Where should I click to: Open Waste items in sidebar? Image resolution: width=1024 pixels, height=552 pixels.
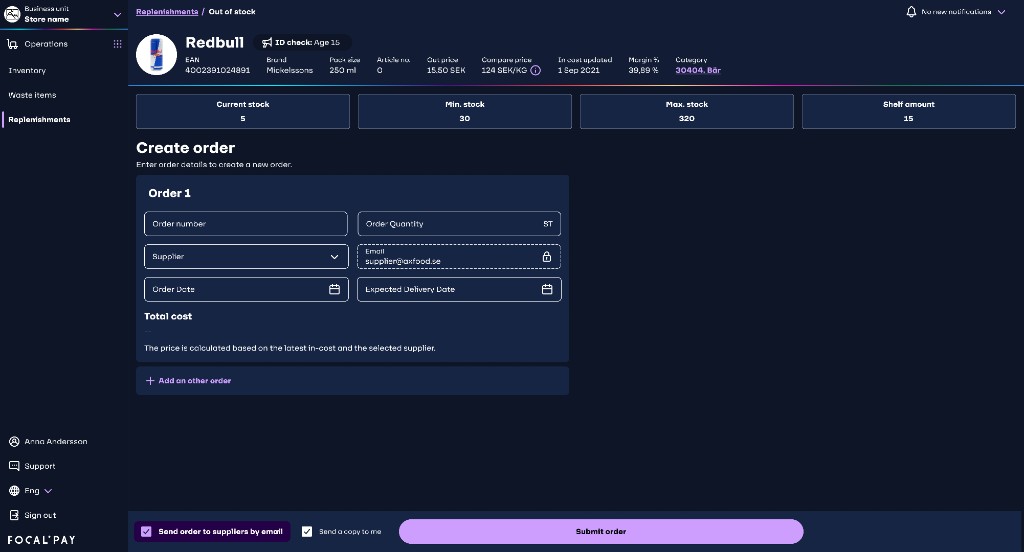[32, 95]
